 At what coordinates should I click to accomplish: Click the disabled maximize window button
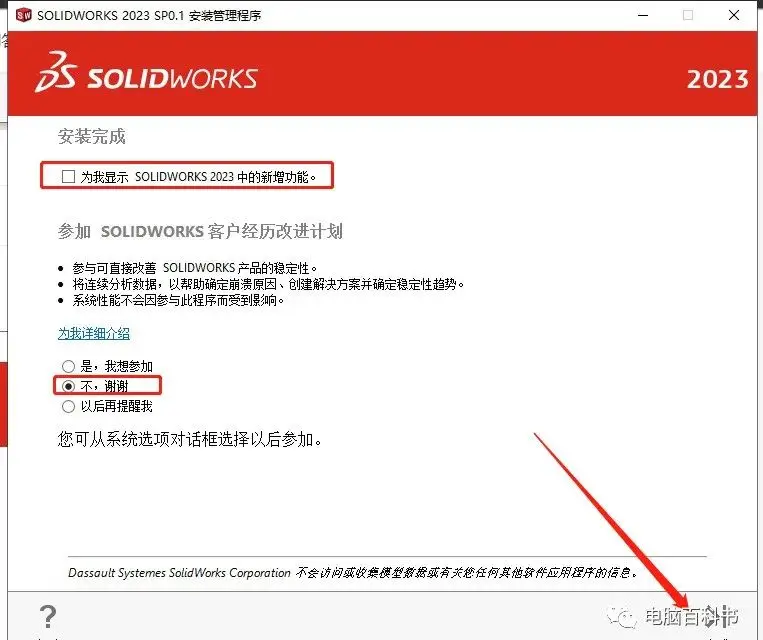688,15
